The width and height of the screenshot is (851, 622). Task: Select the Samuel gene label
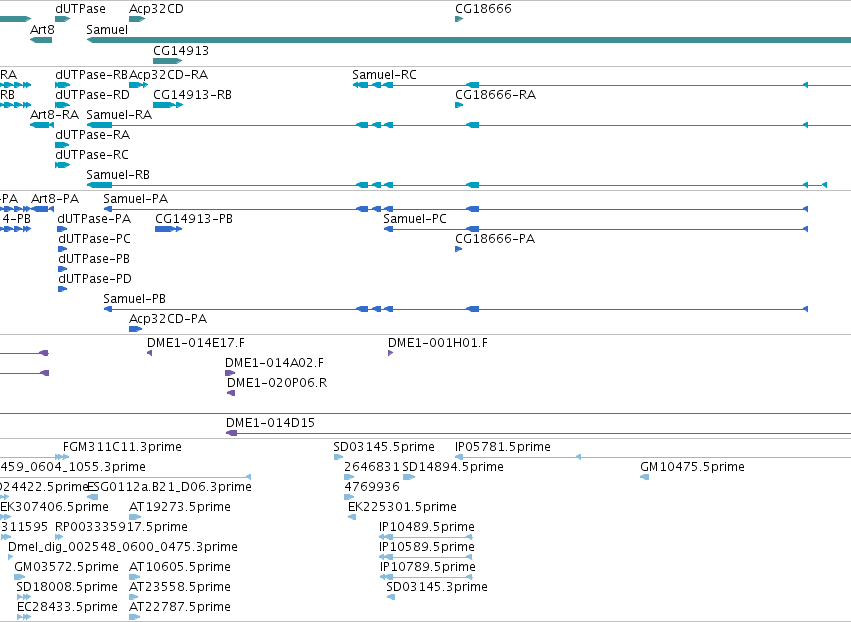click(x=107, y=29)
